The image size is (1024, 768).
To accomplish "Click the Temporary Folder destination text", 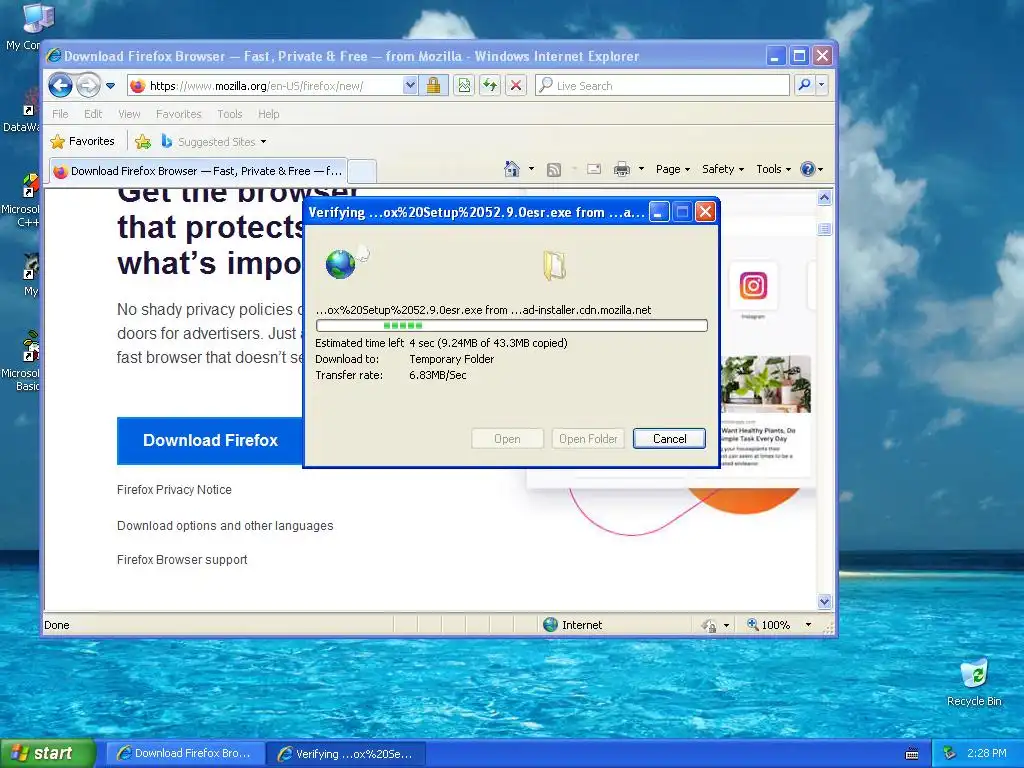I will (x=451, y=359).
